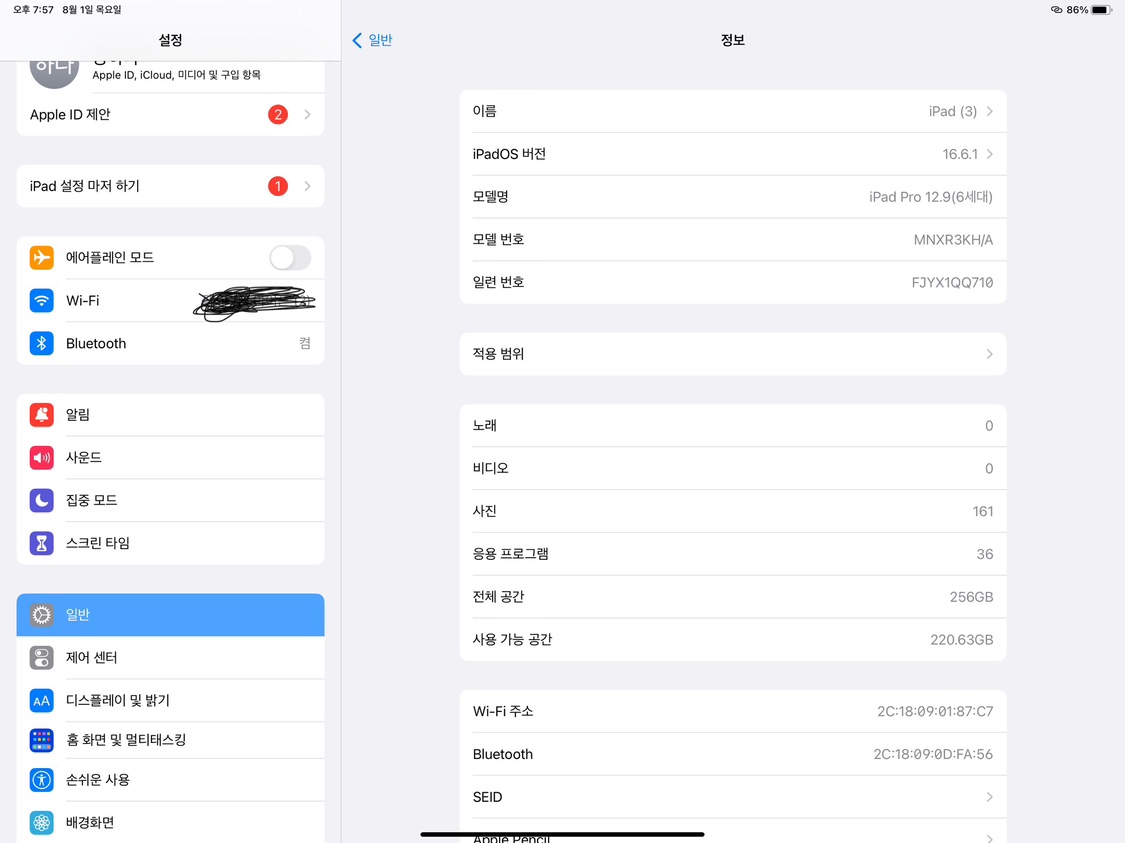Screen dimensions: 1125x843
Task: Tap the 스크린 타임 hourglass icon
Action: click(41, 543)
